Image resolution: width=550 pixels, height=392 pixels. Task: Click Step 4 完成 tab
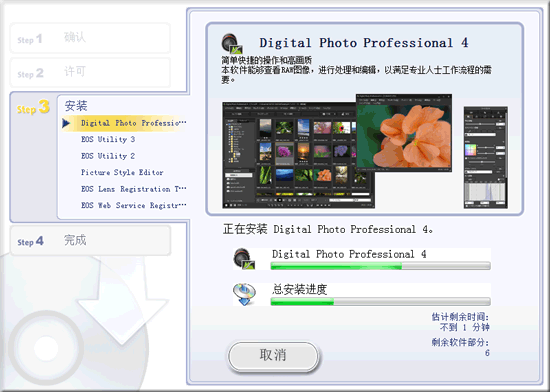point(90,241)
